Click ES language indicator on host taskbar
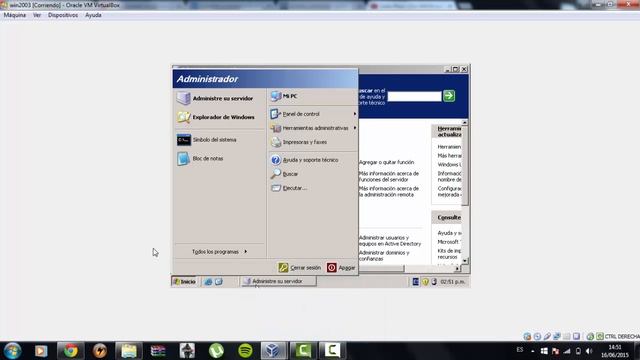The width and height of the screenshot is (640, 360). click(x=520, y=350)
